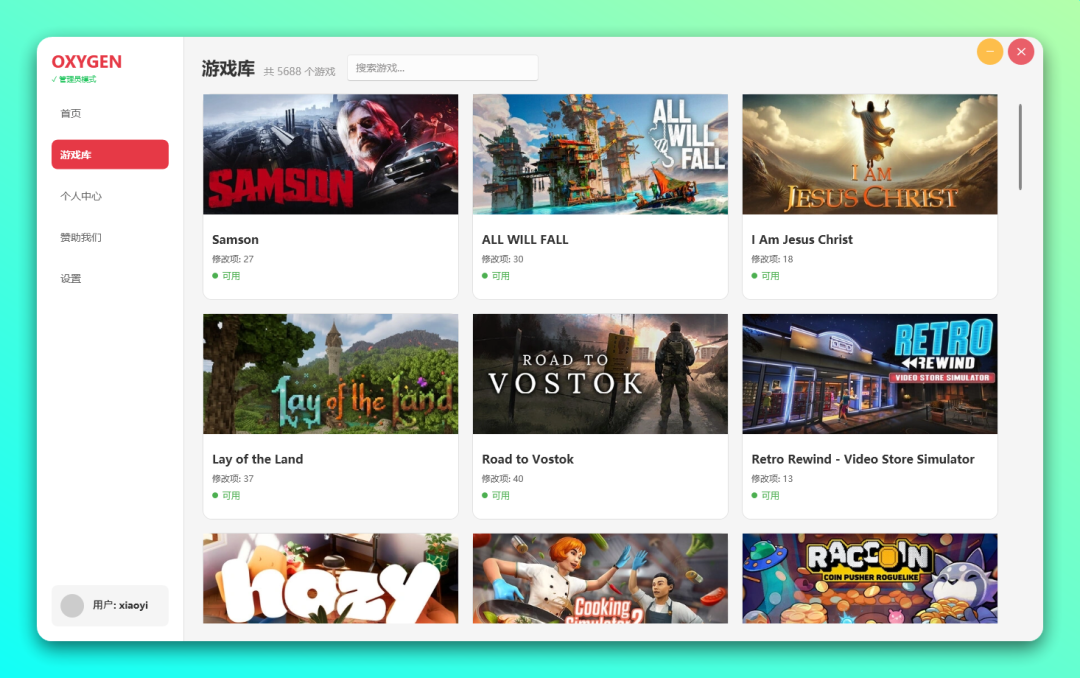This screenshot has height=678, width=1080.
Task: Click Retro Rewind - Video Store Simulator title
Action: 862,459
